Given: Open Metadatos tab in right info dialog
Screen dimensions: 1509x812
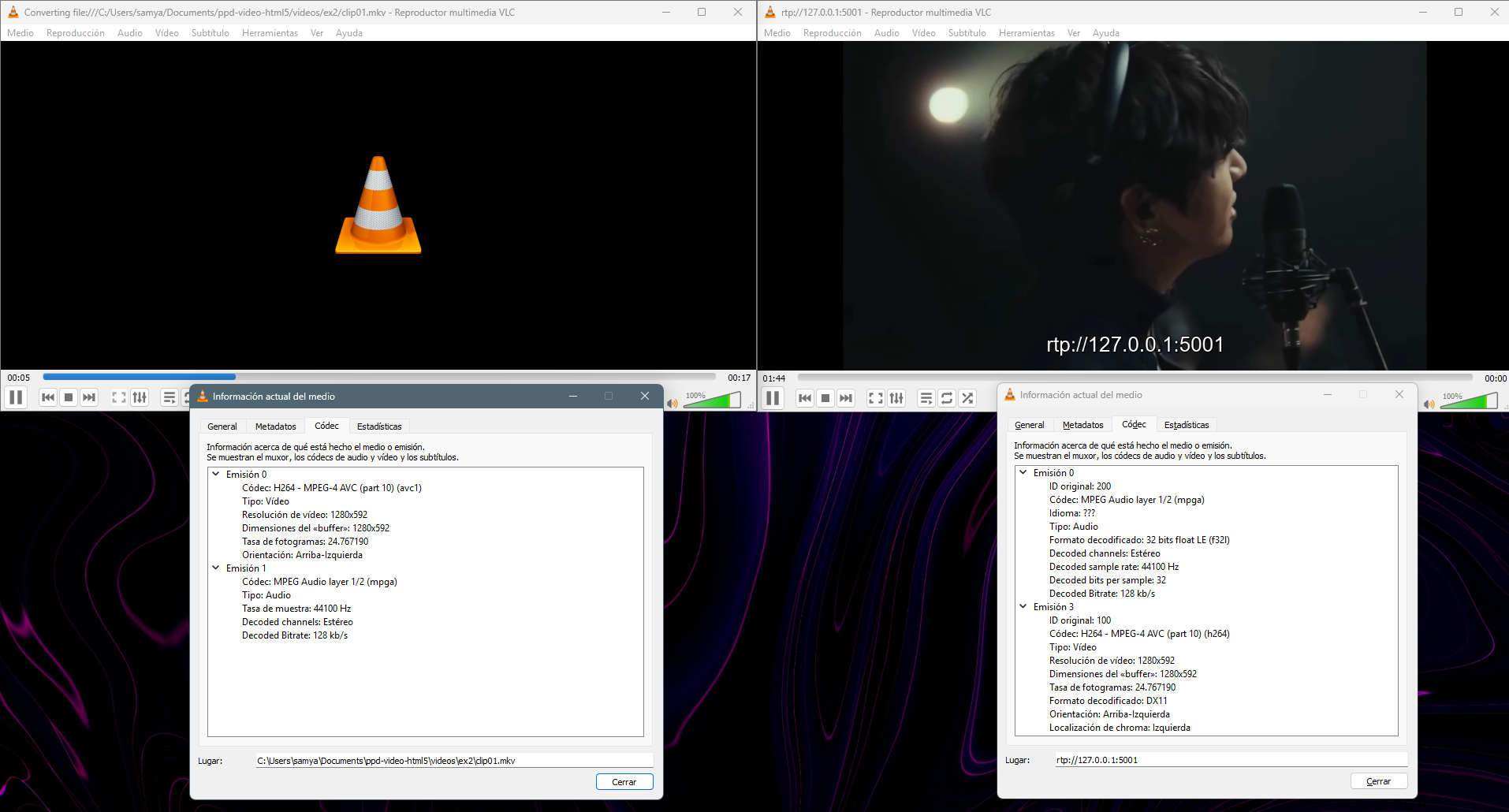Looking at the screenshot, I should coord(1082,425).
